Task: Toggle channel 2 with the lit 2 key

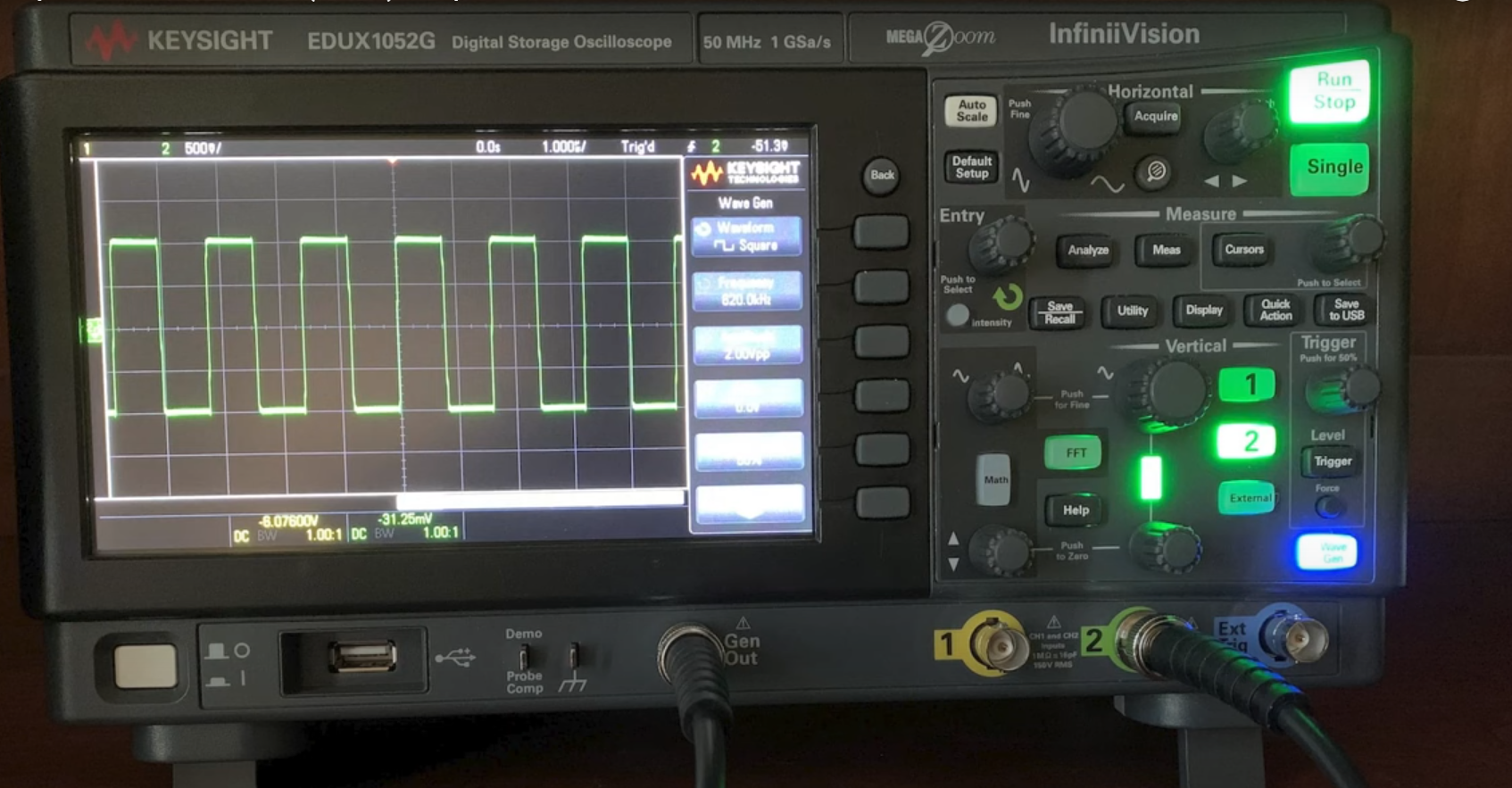Action: coord(1247,442)
